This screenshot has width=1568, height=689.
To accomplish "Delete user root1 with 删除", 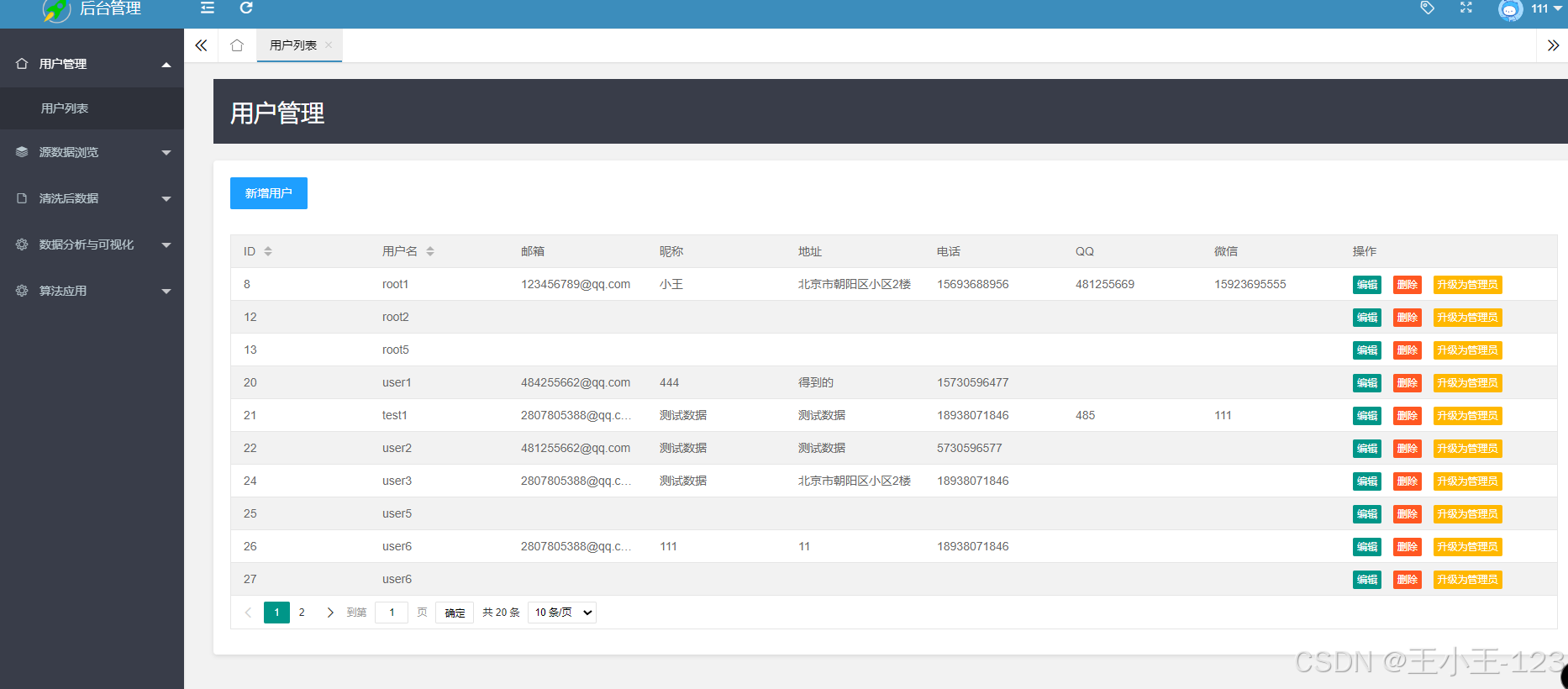I will point(1408,285).
